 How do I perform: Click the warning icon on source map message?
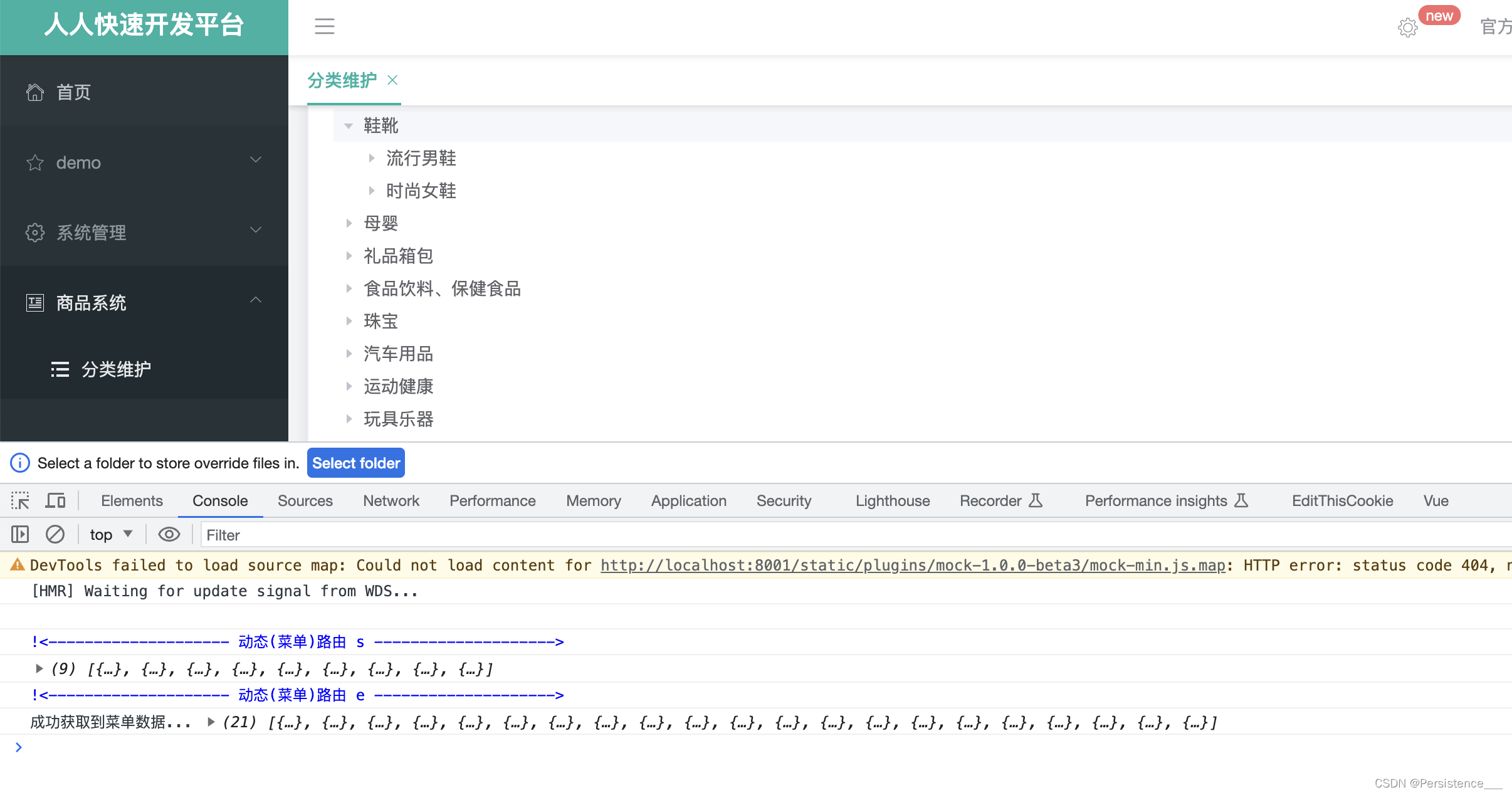coord(18,565)
